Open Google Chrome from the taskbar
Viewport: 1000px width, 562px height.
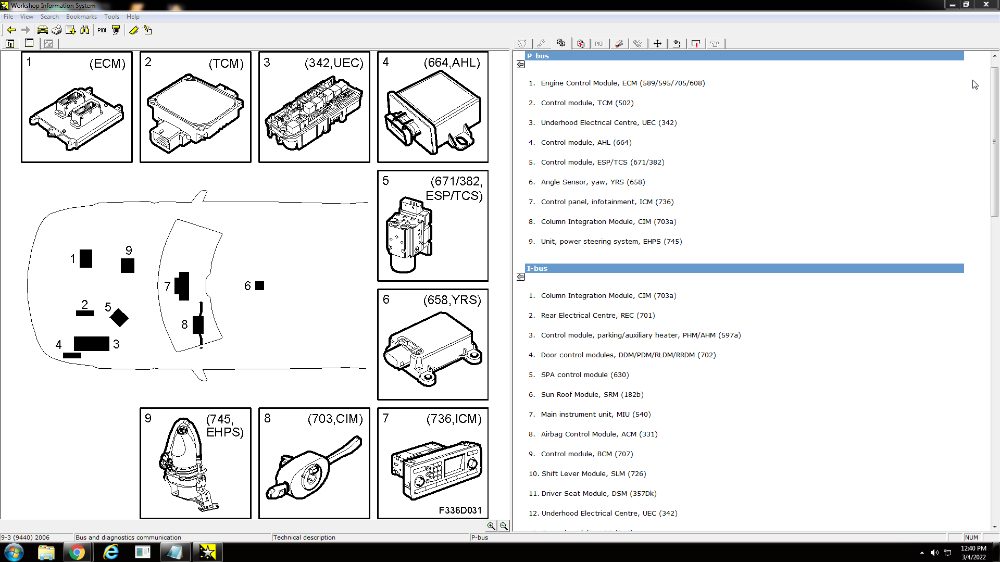(x=79, y=552)
